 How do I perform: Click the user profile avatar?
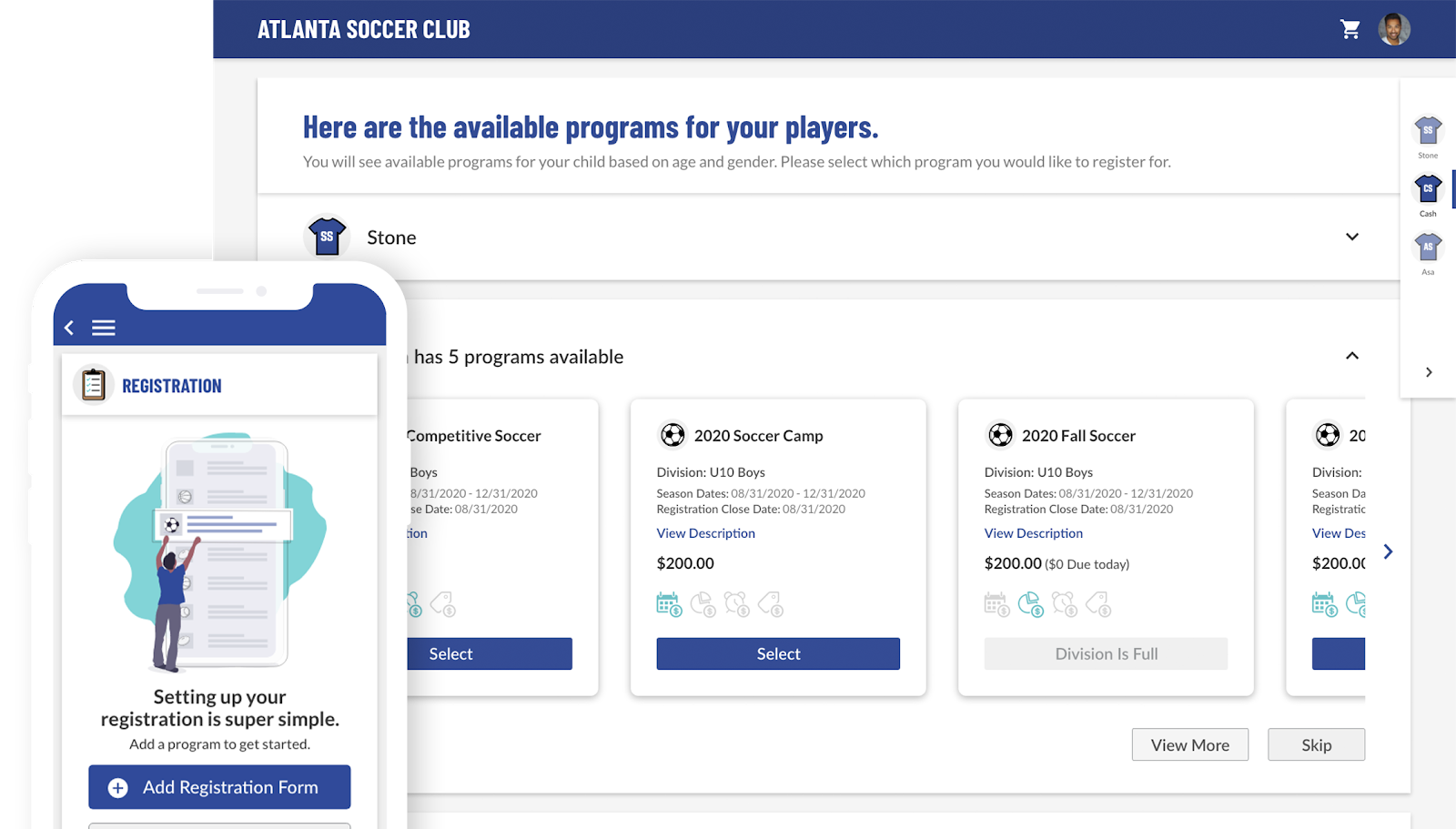coord(1393,28)
